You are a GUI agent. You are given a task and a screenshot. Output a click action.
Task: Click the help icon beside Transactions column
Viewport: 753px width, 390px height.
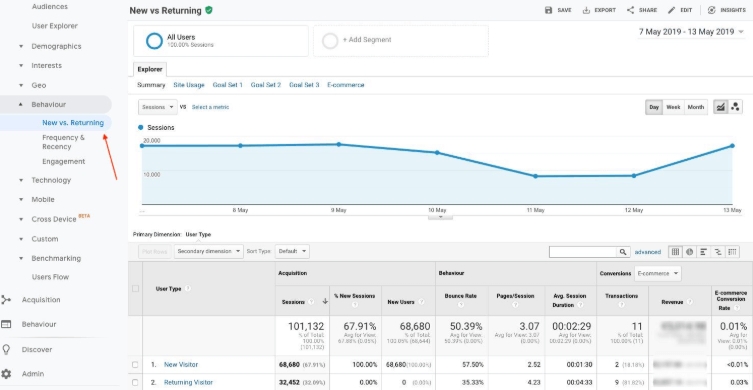tap(621, 304)
